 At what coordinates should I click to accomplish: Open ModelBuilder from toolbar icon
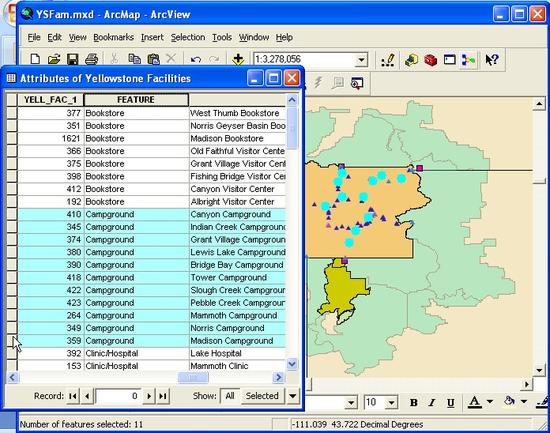(469, 60)
